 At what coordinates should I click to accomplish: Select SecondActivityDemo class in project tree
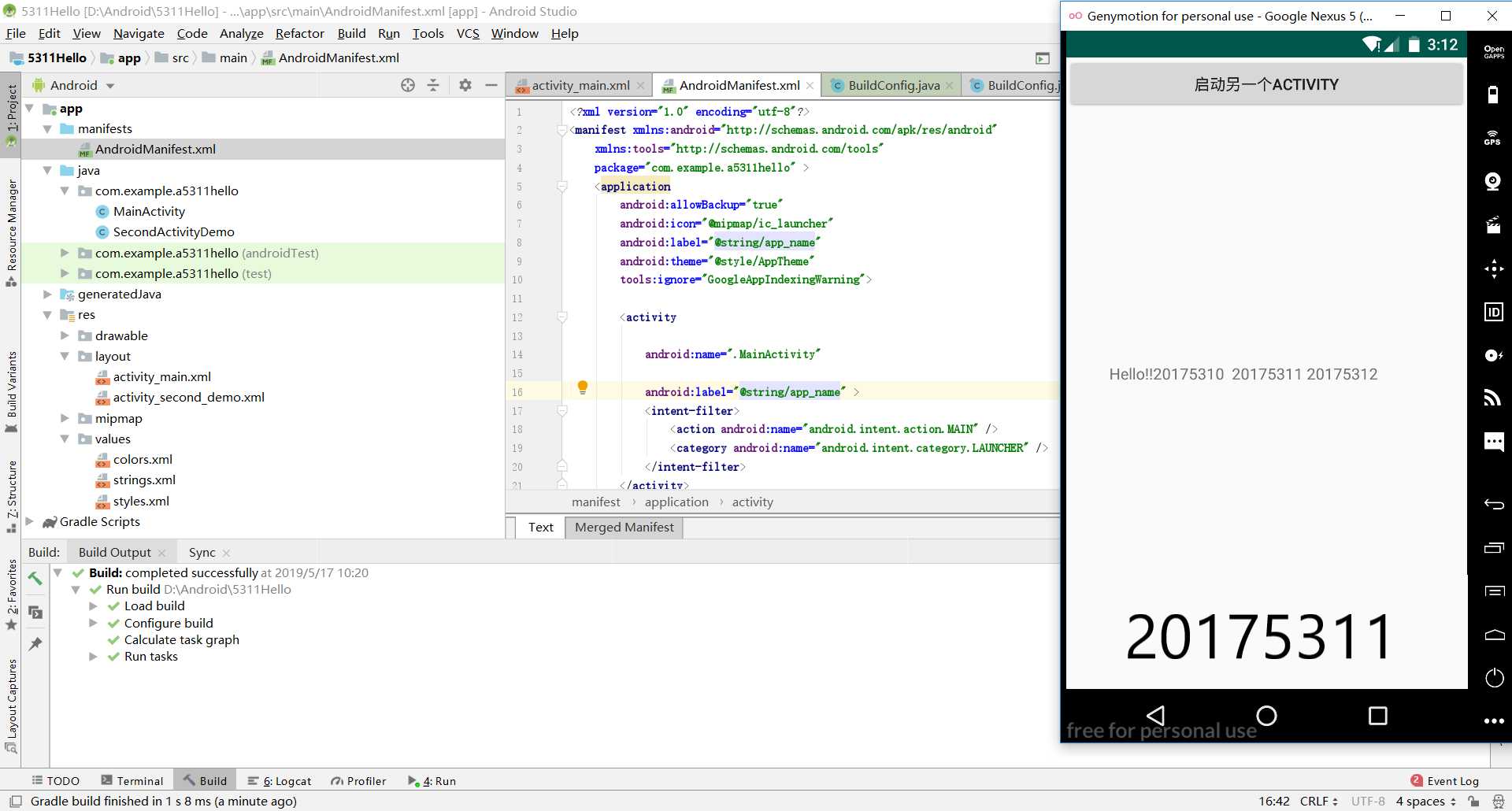(173, 231)
